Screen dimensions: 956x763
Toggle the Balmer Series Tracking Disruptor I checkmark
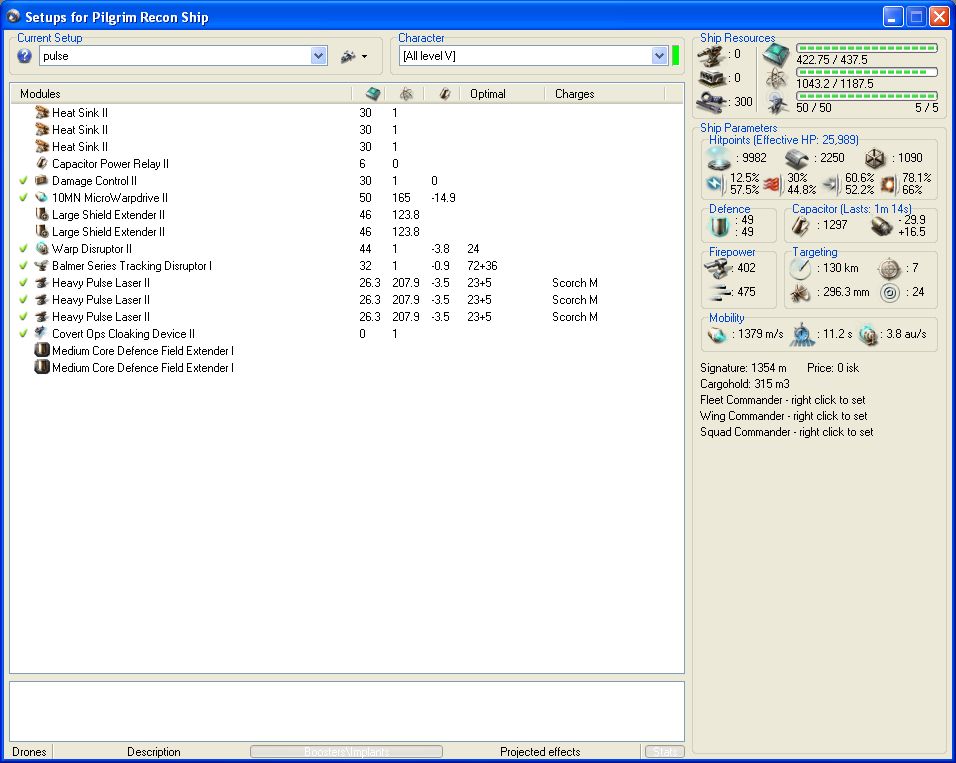[24, 266]
